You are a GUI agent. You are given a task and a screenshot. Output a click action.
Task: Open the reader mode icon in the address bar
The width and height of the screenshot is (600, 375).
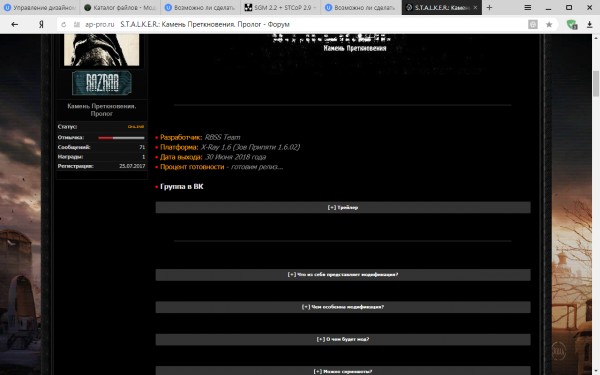coord(533,24)
